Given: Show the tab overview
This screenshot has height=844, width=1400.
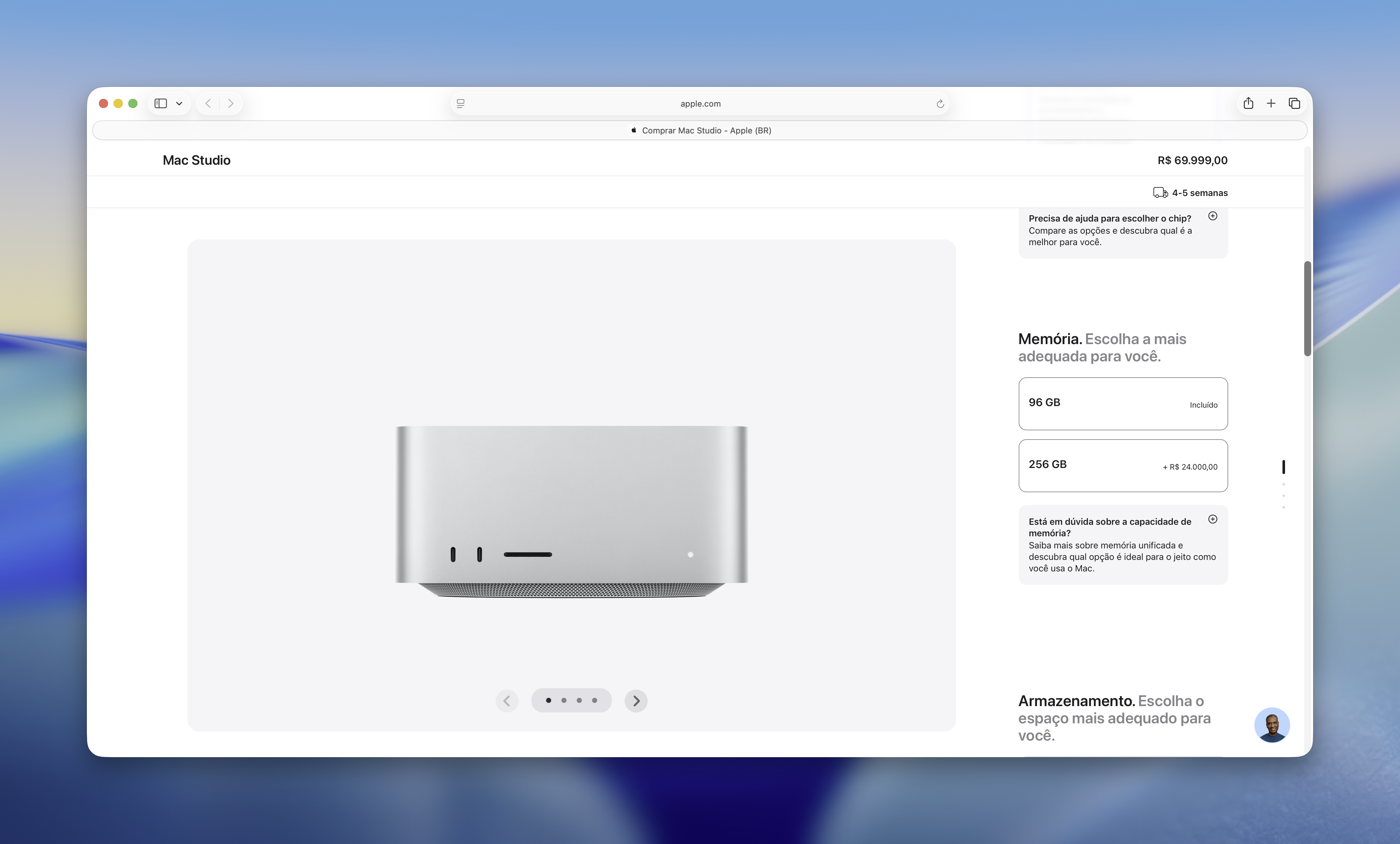Looking at the screenshot, I should pyautogui.click(x=1295, y=103).
